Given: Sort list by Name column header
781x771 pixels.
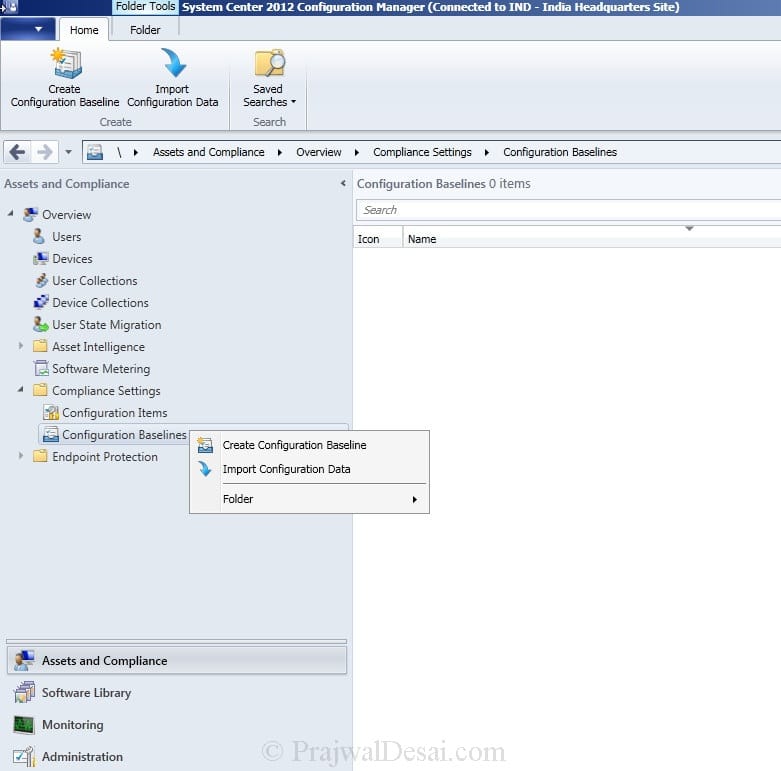Looking at the screenshot, I should coord(592,239).
